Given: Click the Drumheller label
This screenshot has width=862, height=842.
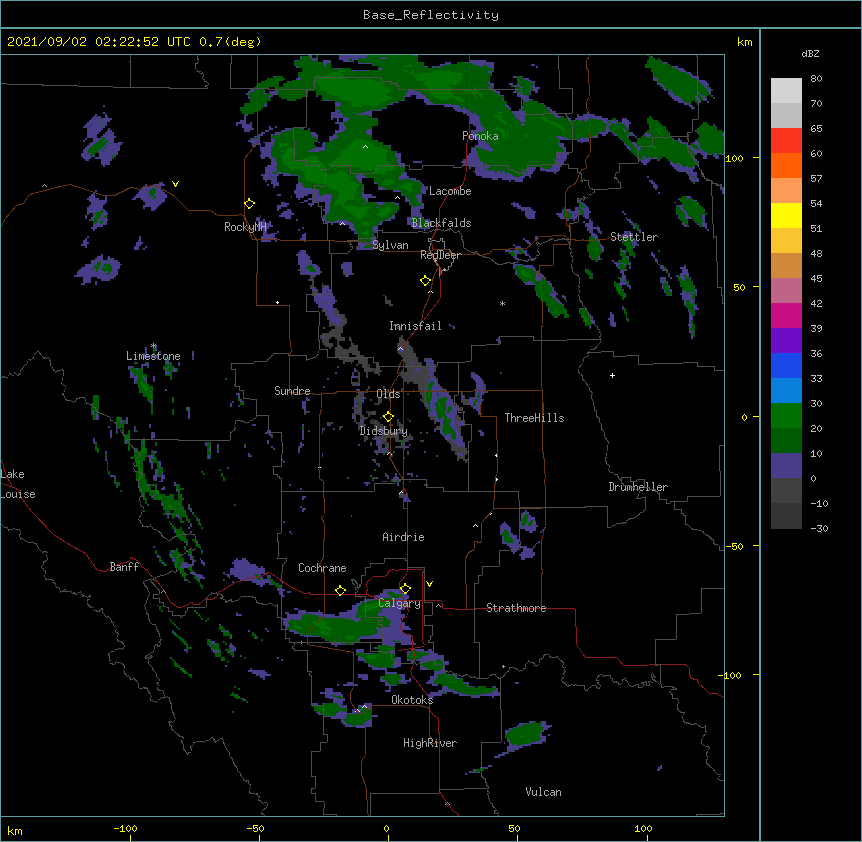Looking at the screenshot, I should (638, 487).
